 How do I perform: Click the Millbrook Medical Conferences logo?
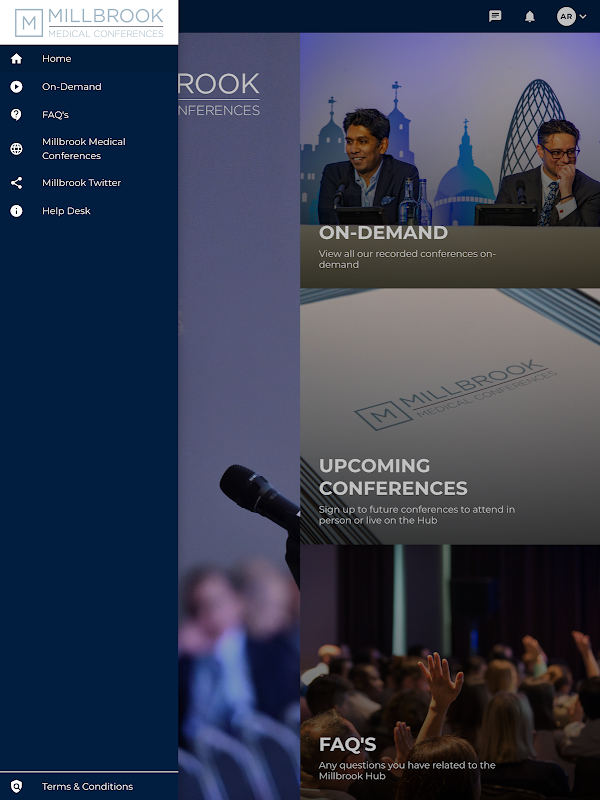(89, 22)
